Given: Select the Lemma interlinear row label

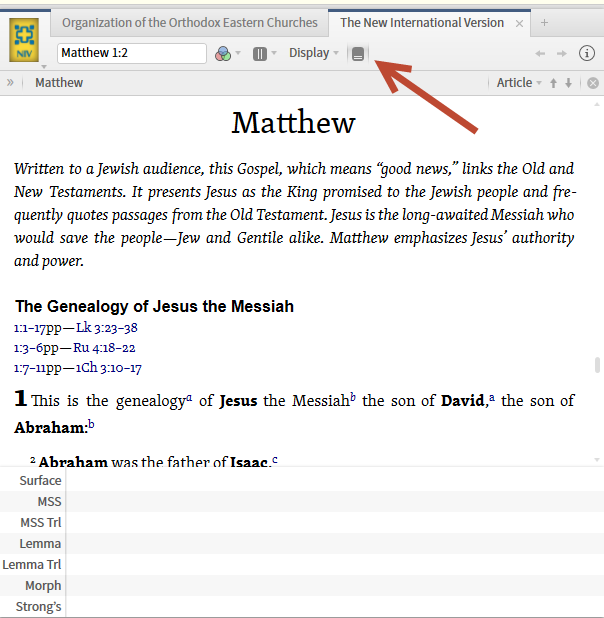Looking at the screenshot, I should point(40,544).
